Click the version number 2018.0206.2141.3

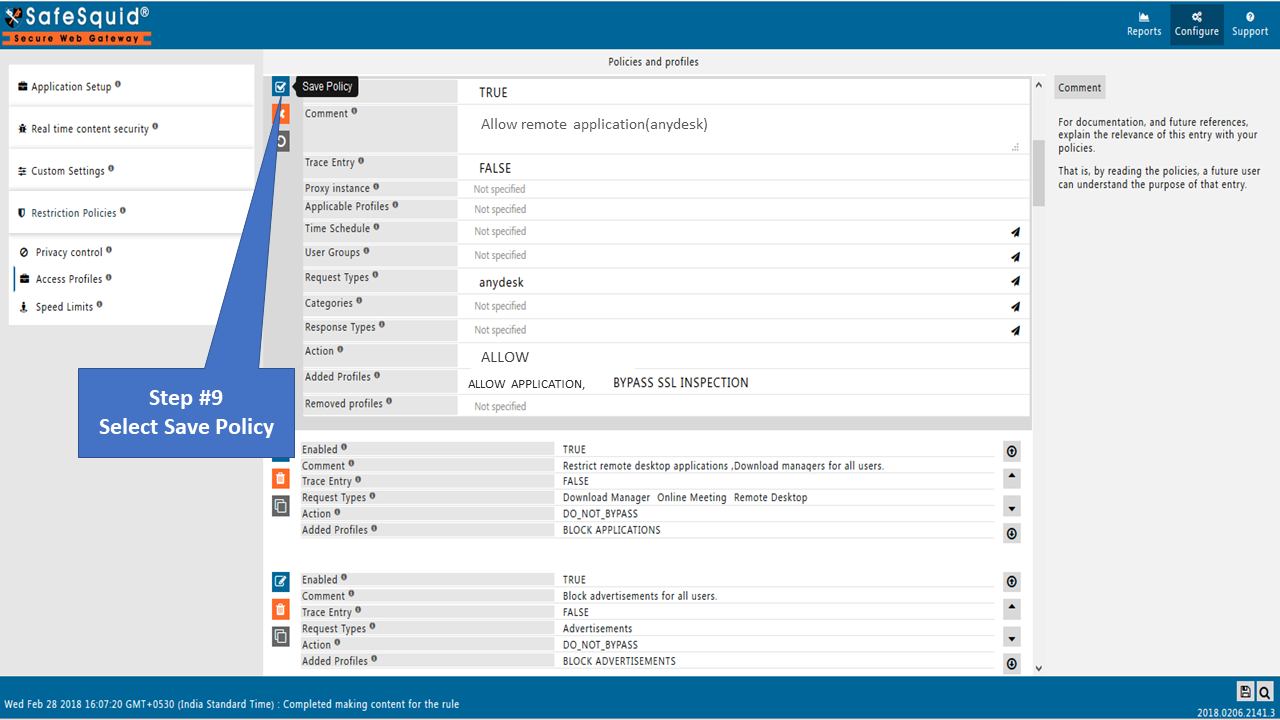pos(1235,712)
